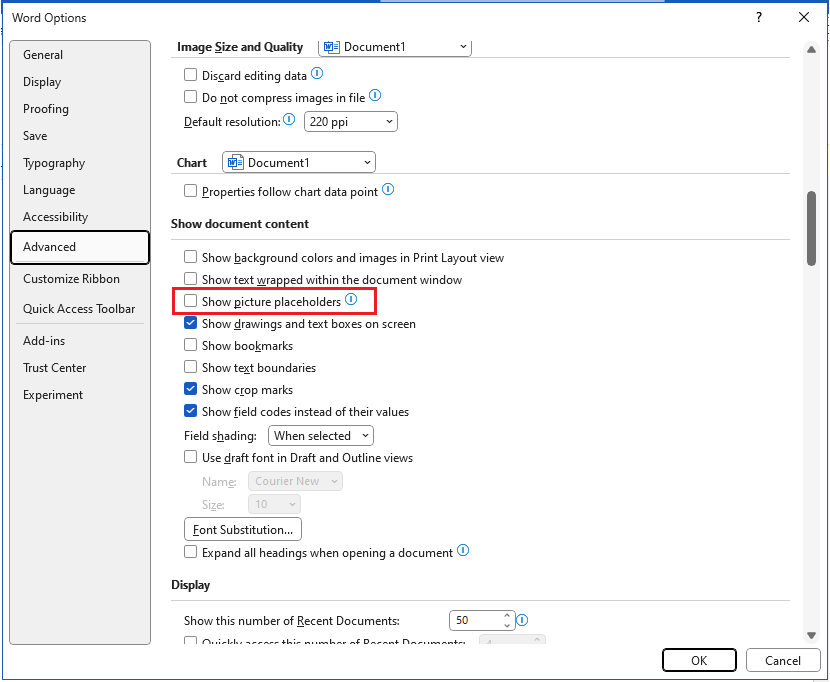The height and width of the screenshot is (682, 830).
Task: Switch to the Trust Center section
Action: point(54,367)
